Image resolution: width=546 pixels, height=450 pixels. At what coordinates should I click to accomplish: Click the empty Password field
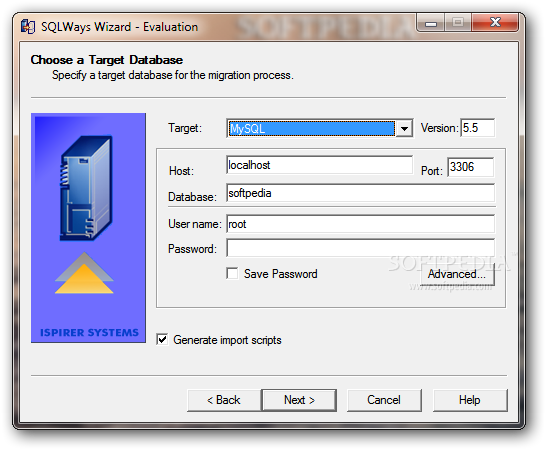point(360,248)
